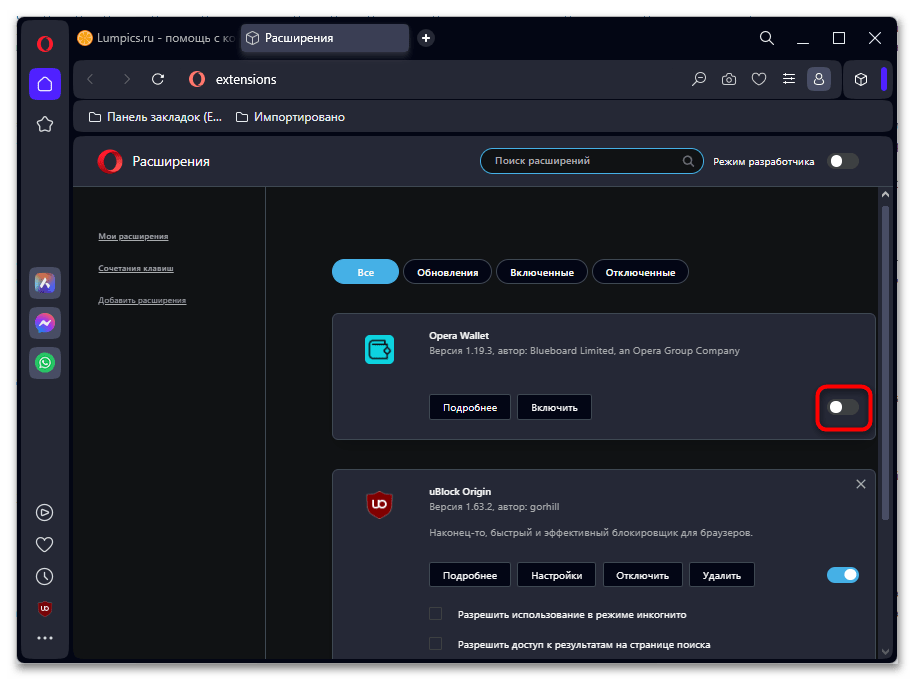914x680 pixels.
Task: Open WhatsApp in the sidebar
Action: [x=45, y=362]
